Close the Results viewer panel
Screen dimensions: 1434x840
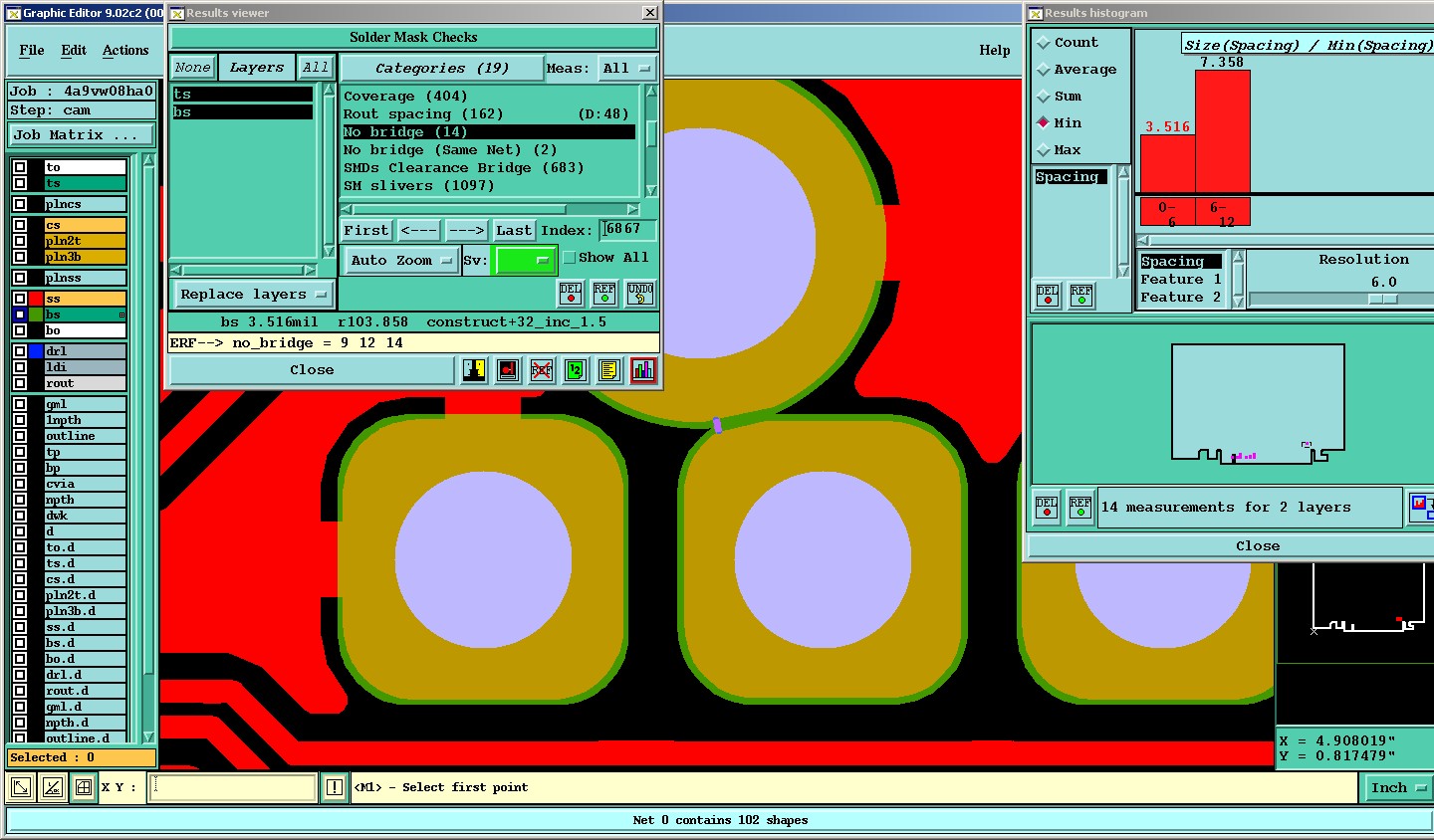click(x=312, y=370)
